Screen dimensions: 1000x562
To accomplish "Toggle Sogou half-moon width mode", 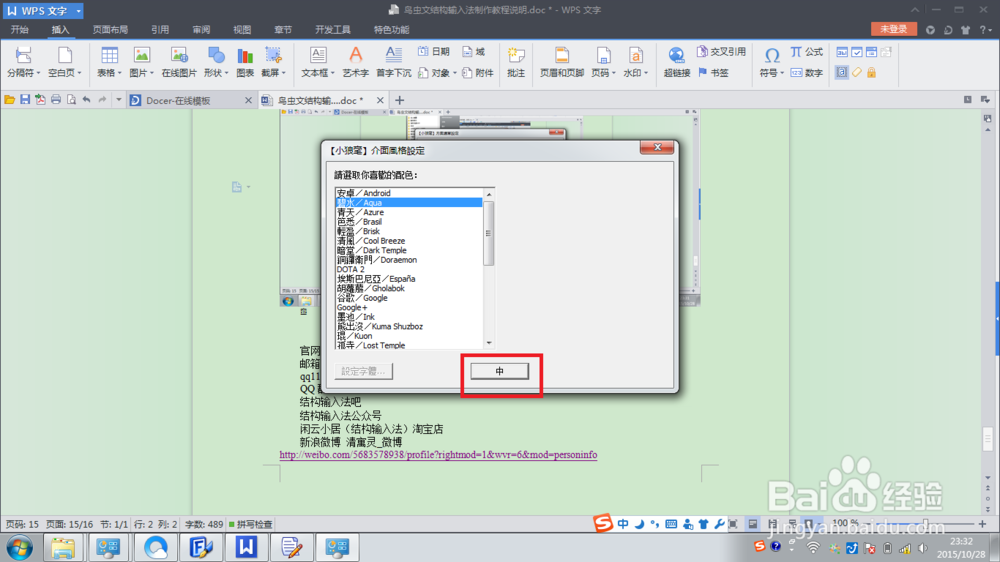I will (639, 524).
